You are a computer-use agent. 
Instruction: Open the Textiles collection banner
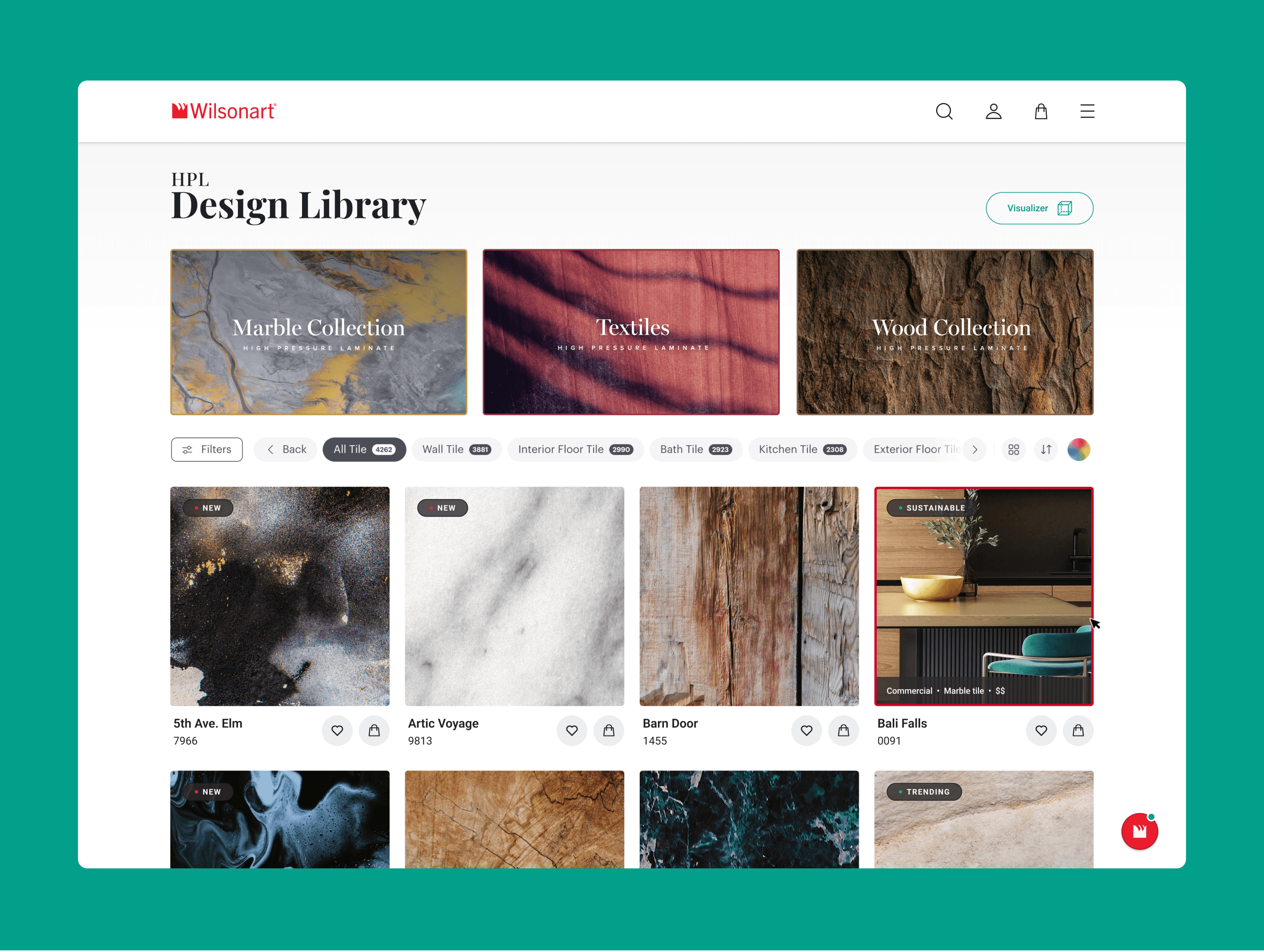(631, 332)
